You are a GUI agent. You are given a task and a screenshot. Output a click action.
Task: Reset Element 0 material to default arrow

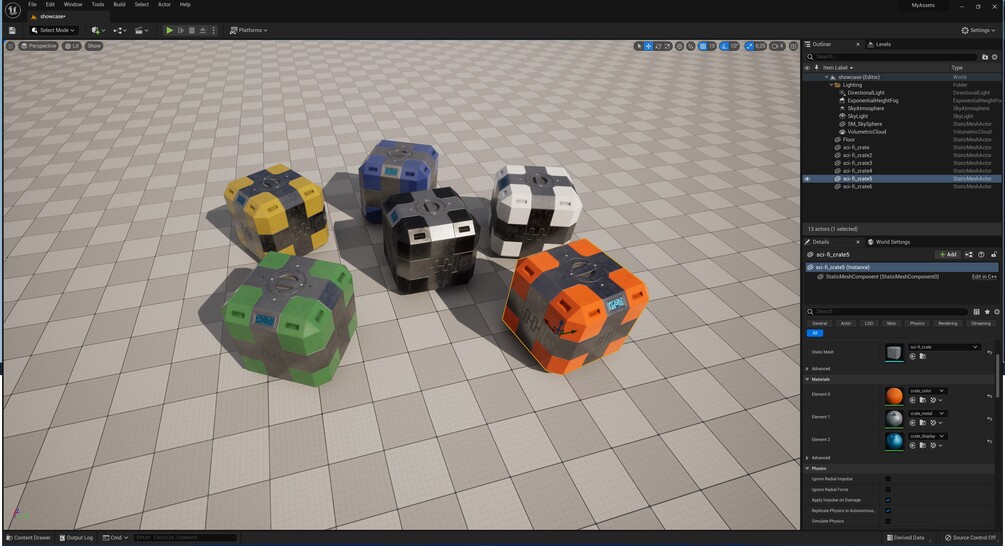click(x=990, y=396)
